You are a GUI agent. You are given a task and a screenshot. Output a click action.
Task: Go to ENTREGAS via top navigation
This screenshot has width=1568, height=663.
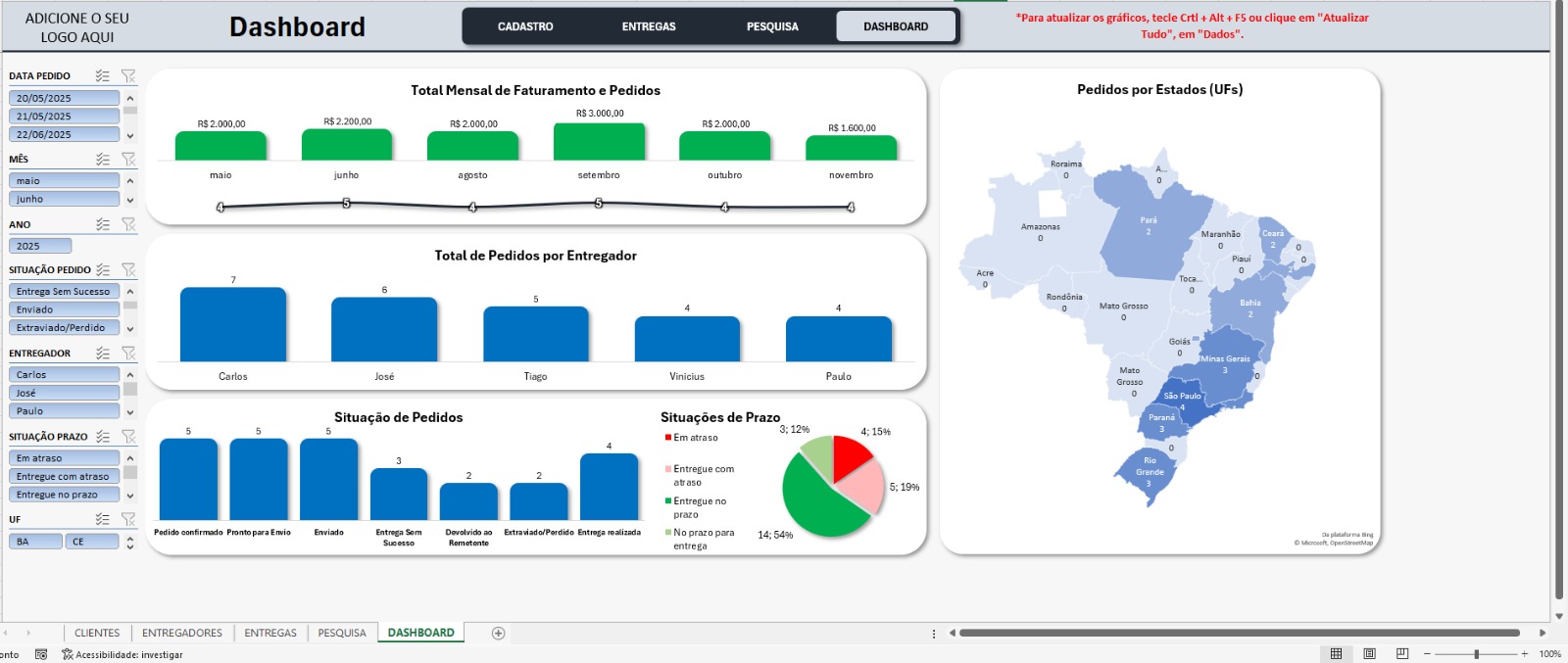(649, 26)
